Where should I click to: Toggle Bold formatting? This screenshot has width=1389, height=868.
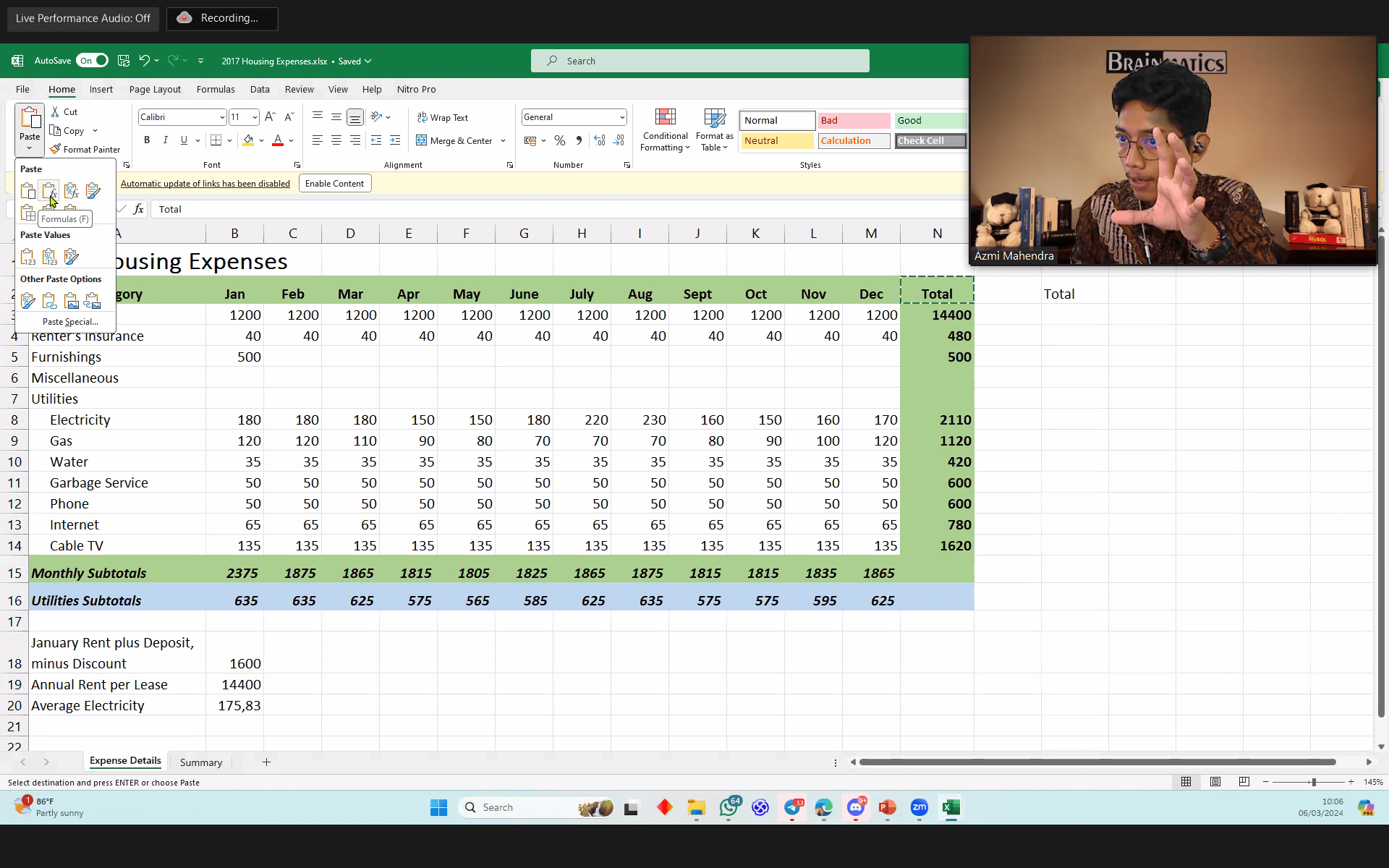[147, 140]
